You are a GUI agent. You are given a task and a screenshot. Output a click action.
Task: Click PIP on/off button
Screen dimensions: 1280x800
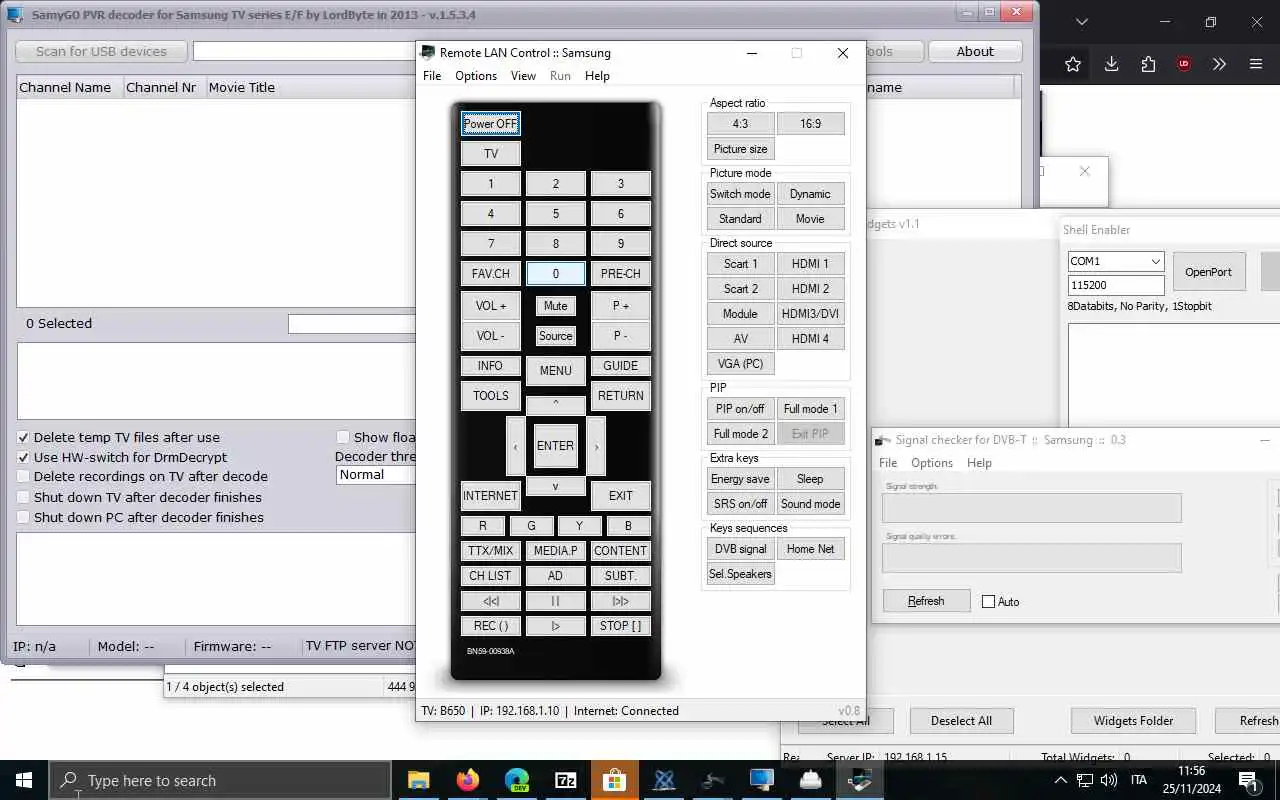[740, 409]
